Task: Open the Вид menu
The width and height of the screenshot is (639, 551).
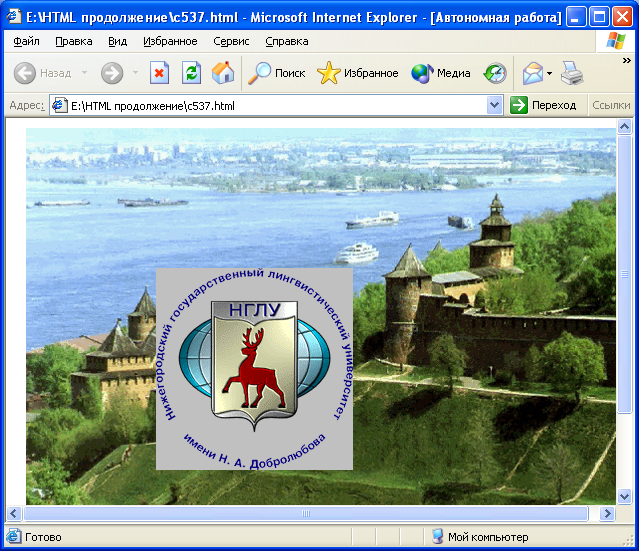Action: (117, 41)
